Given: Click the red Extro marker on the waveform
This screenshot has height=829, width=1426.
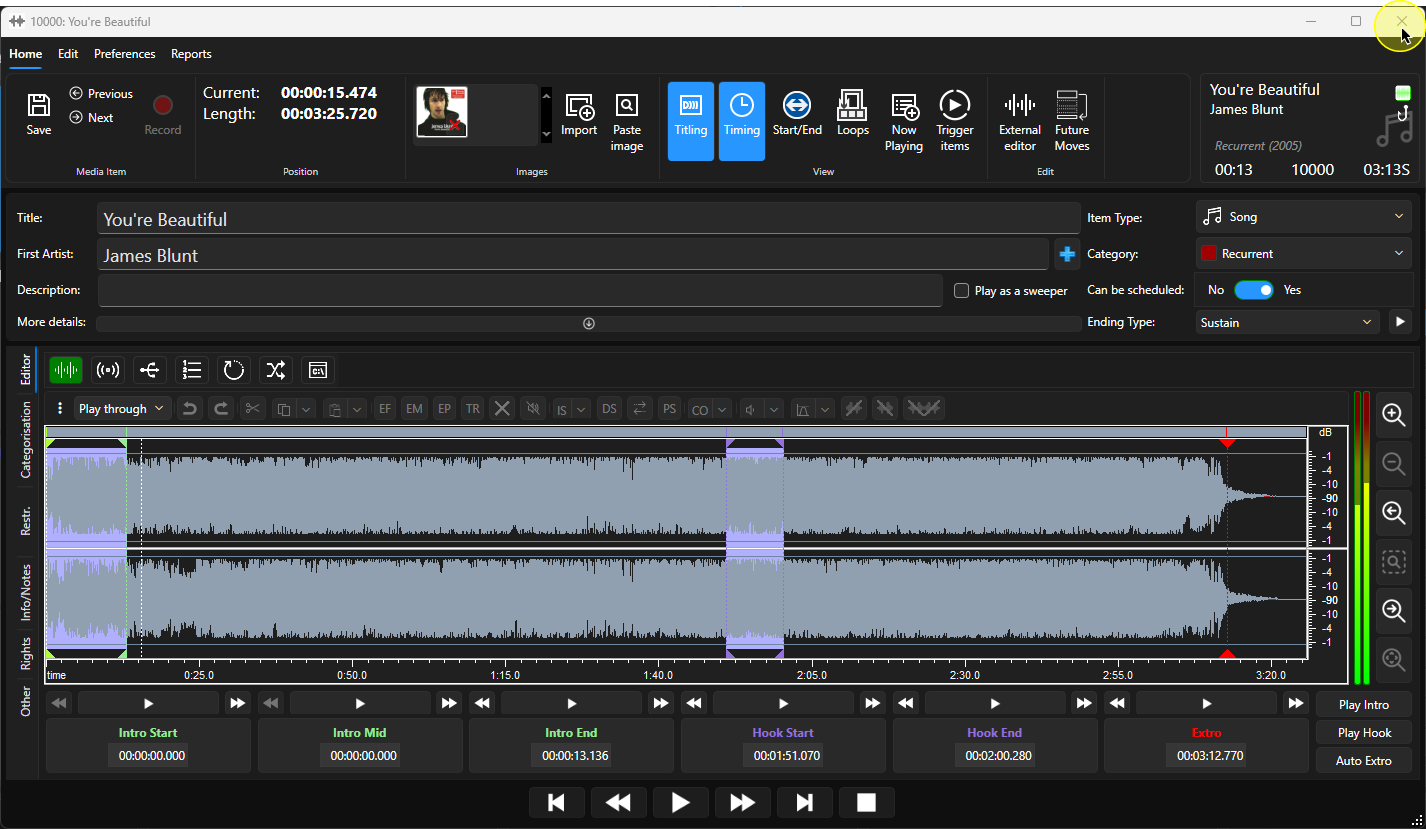Looking at the screenshot, I should point(1227,441).
